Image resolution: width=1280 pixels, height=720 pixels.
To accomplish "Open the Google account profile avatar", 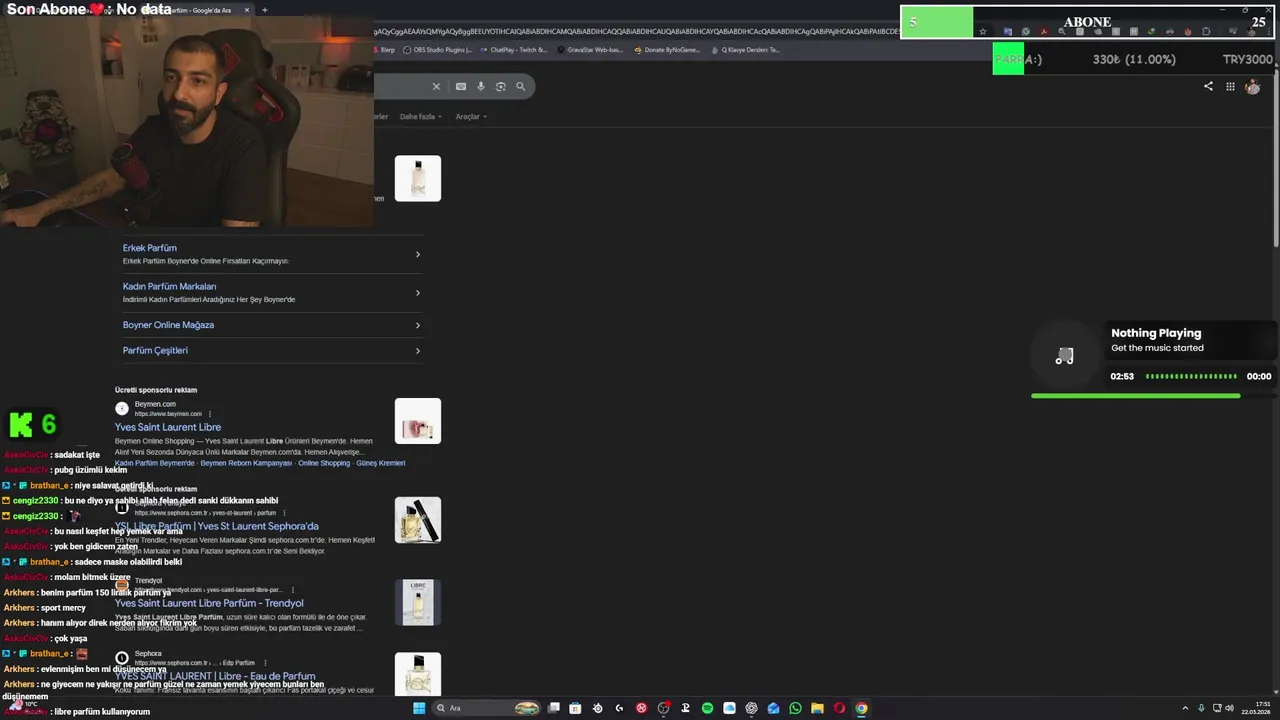I will (x=1252, y=87).
